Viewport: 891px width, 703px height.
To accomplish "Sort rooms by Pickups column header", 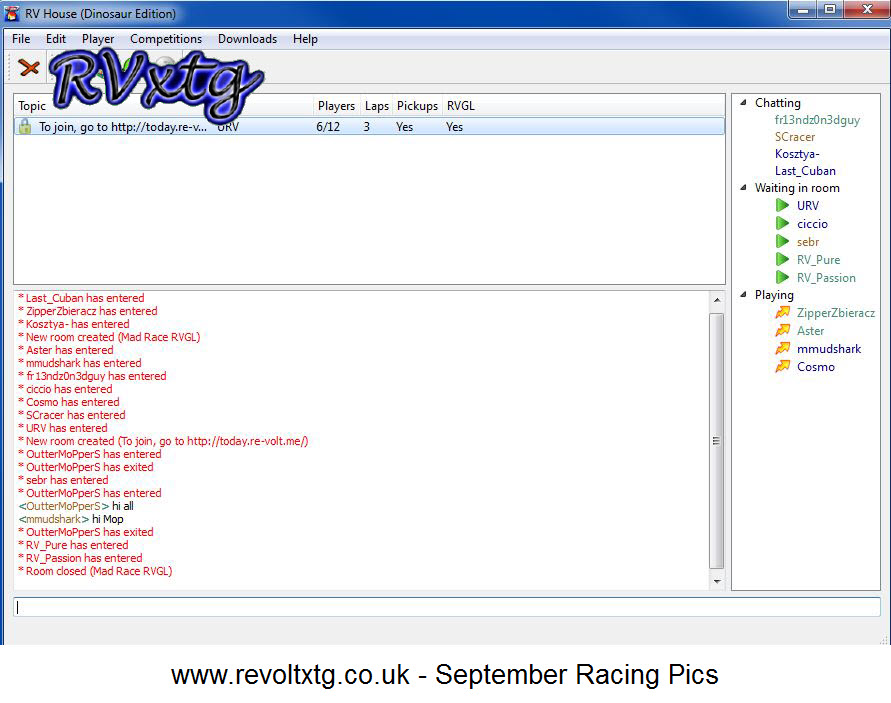I will point(417,106).
